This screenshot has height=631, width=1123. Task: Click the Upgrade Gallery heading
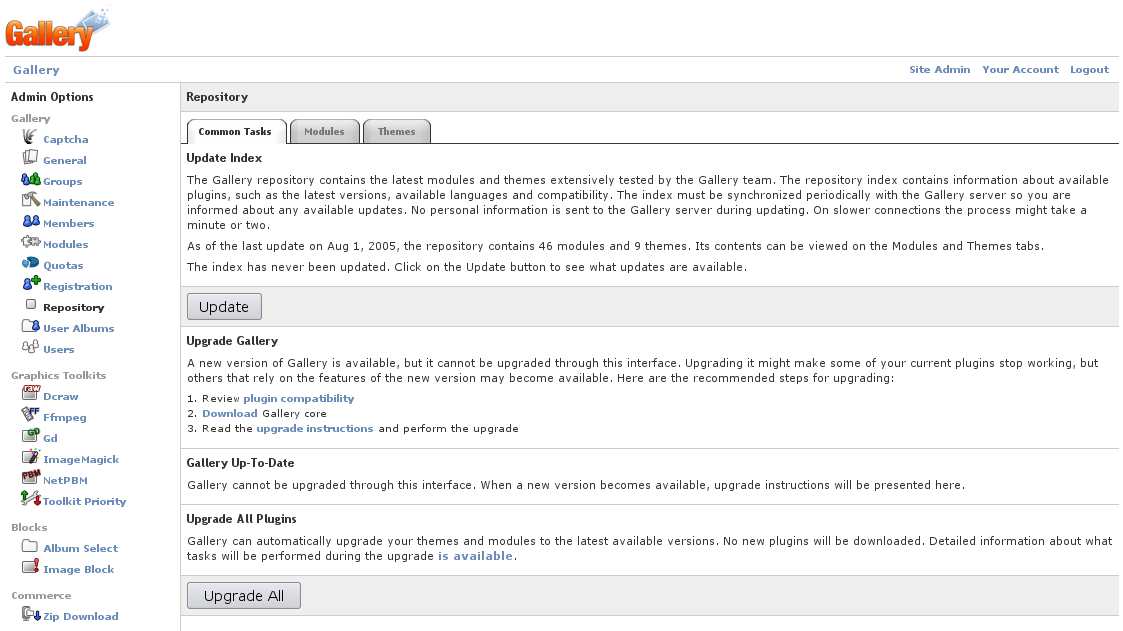(x=232, y=341)
